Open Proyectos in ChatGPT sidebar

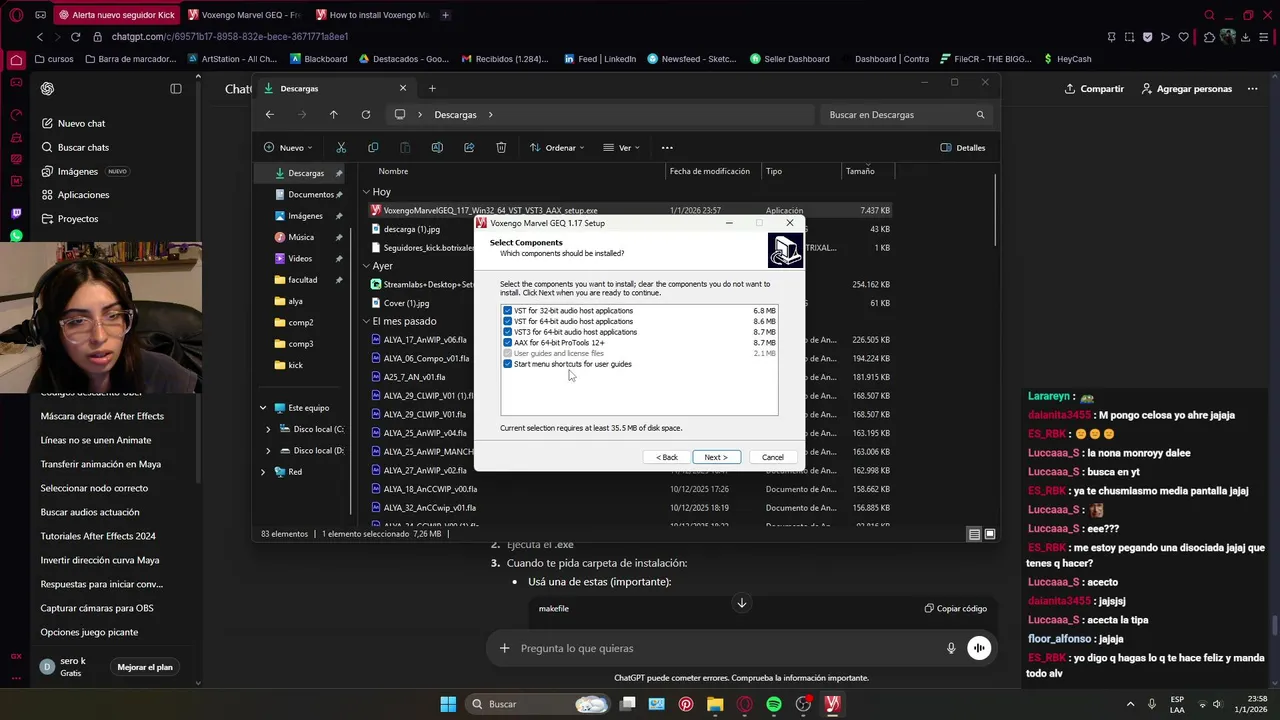click(x=78, y=218)
